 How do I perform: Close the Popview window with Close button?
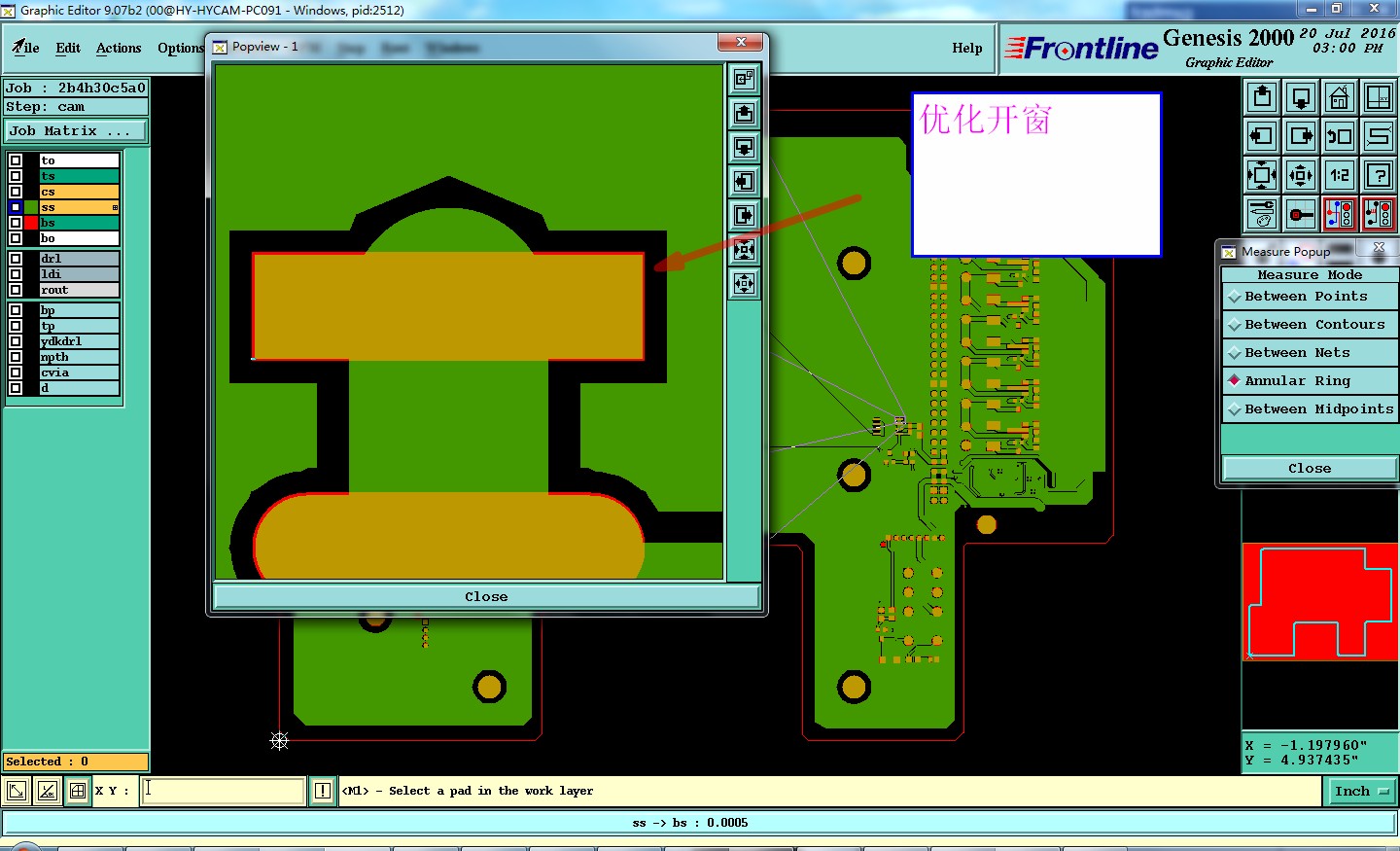click(x=486, y=596)
